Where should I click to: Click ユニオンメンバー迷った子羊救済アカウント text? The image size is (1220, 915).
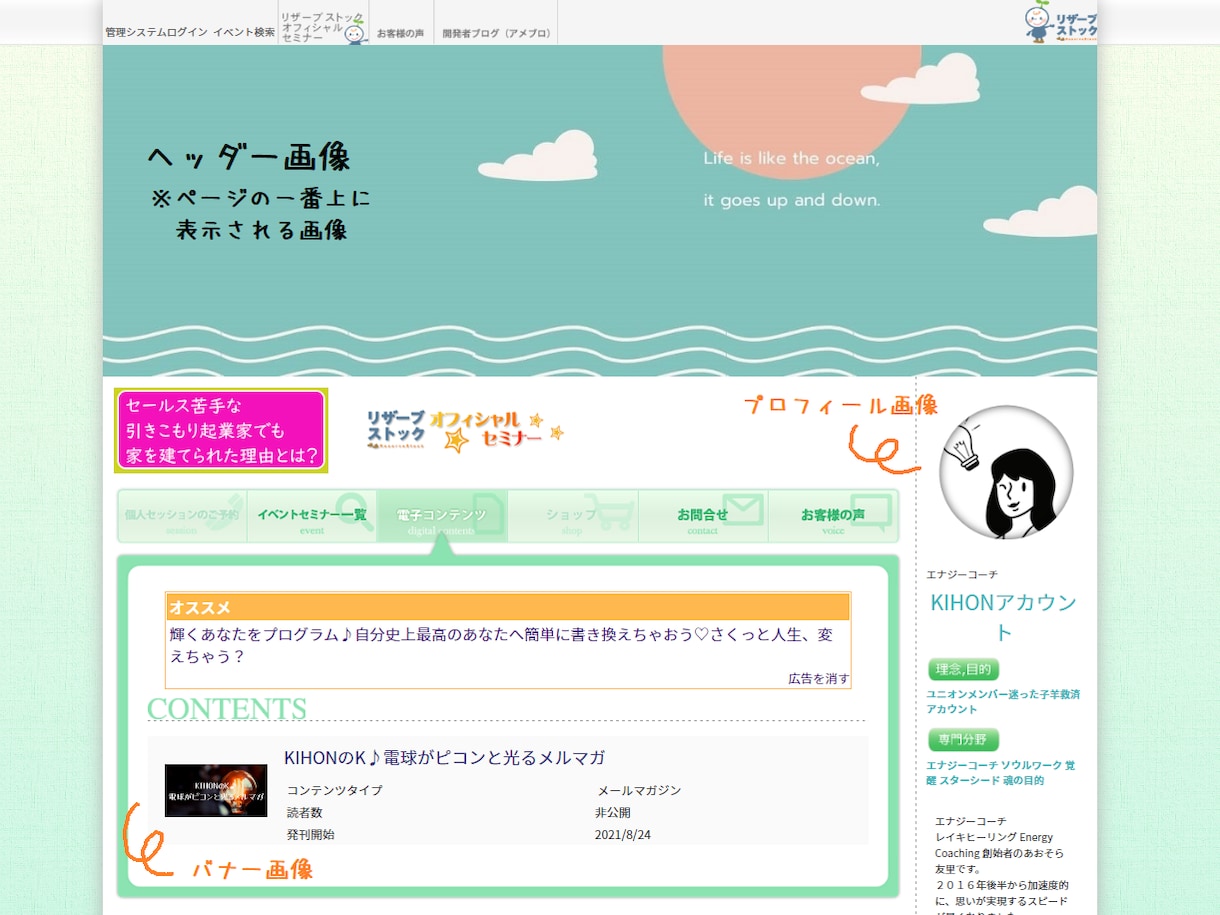(x=1003, y=701)
